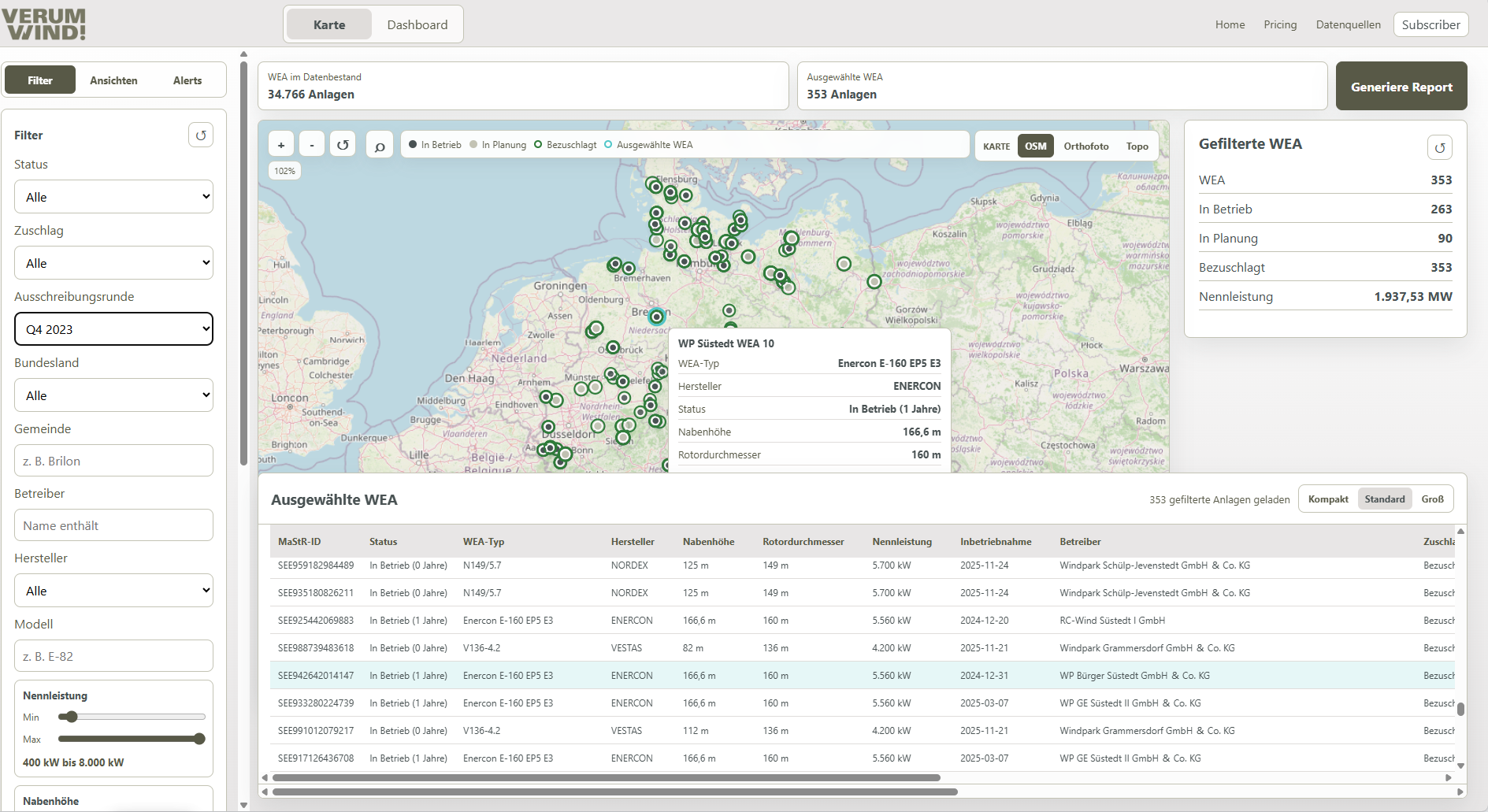Select the Ansichten sidebar tab

coord(113,80)
